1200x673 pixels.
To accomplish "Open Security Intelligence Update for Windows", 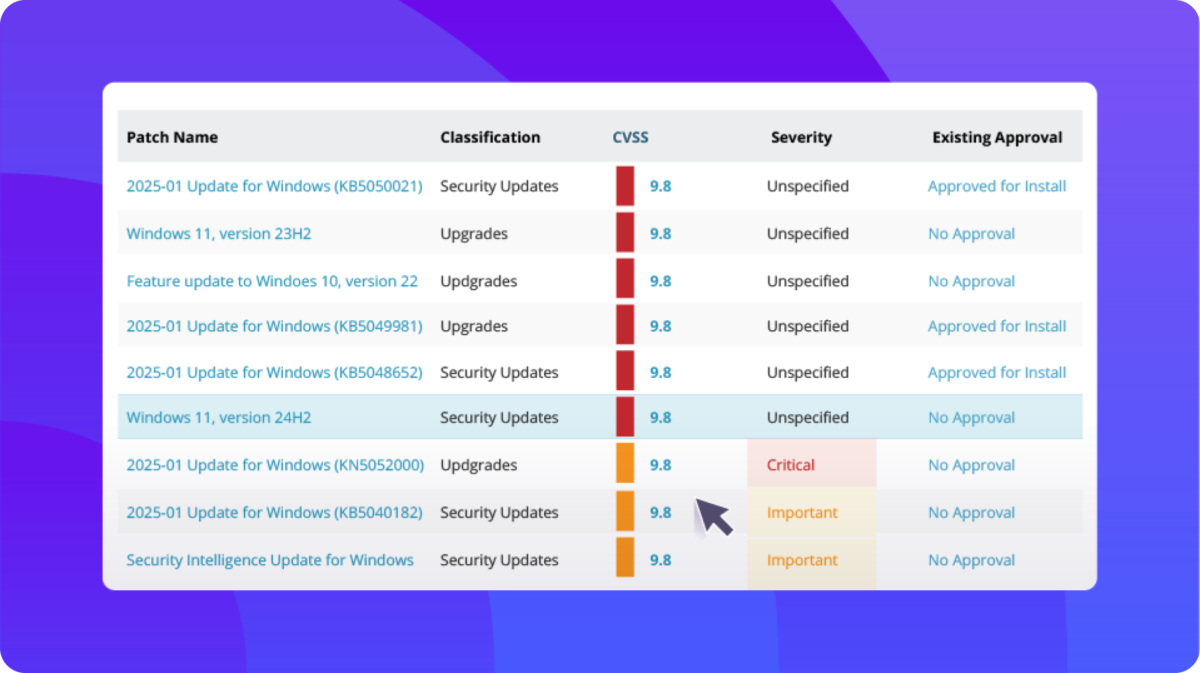I will 271,560.
